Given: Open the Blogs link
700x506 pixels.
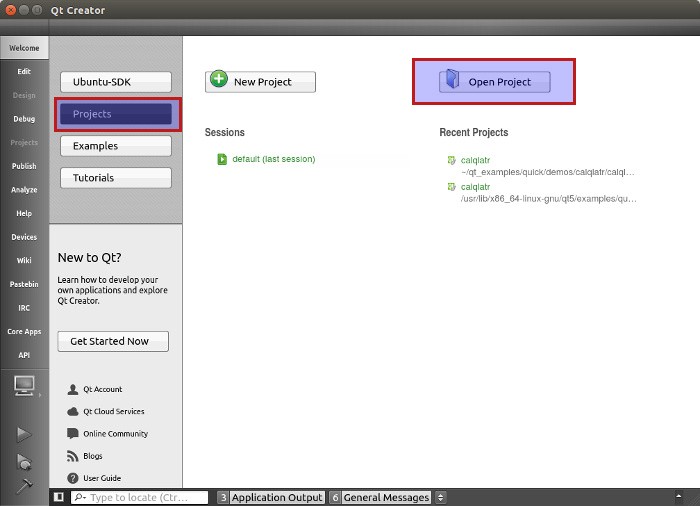Looking at the screenshot, I should (x=93, y=456).
